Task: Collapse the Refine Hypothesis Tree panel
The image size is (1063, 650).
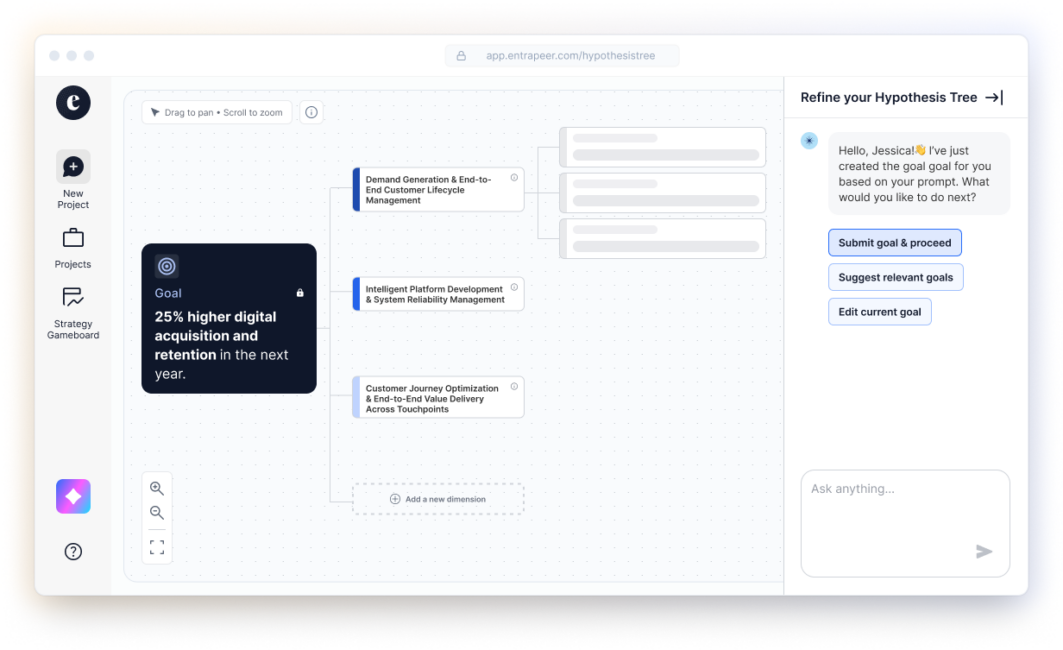Action: [993, 97]
